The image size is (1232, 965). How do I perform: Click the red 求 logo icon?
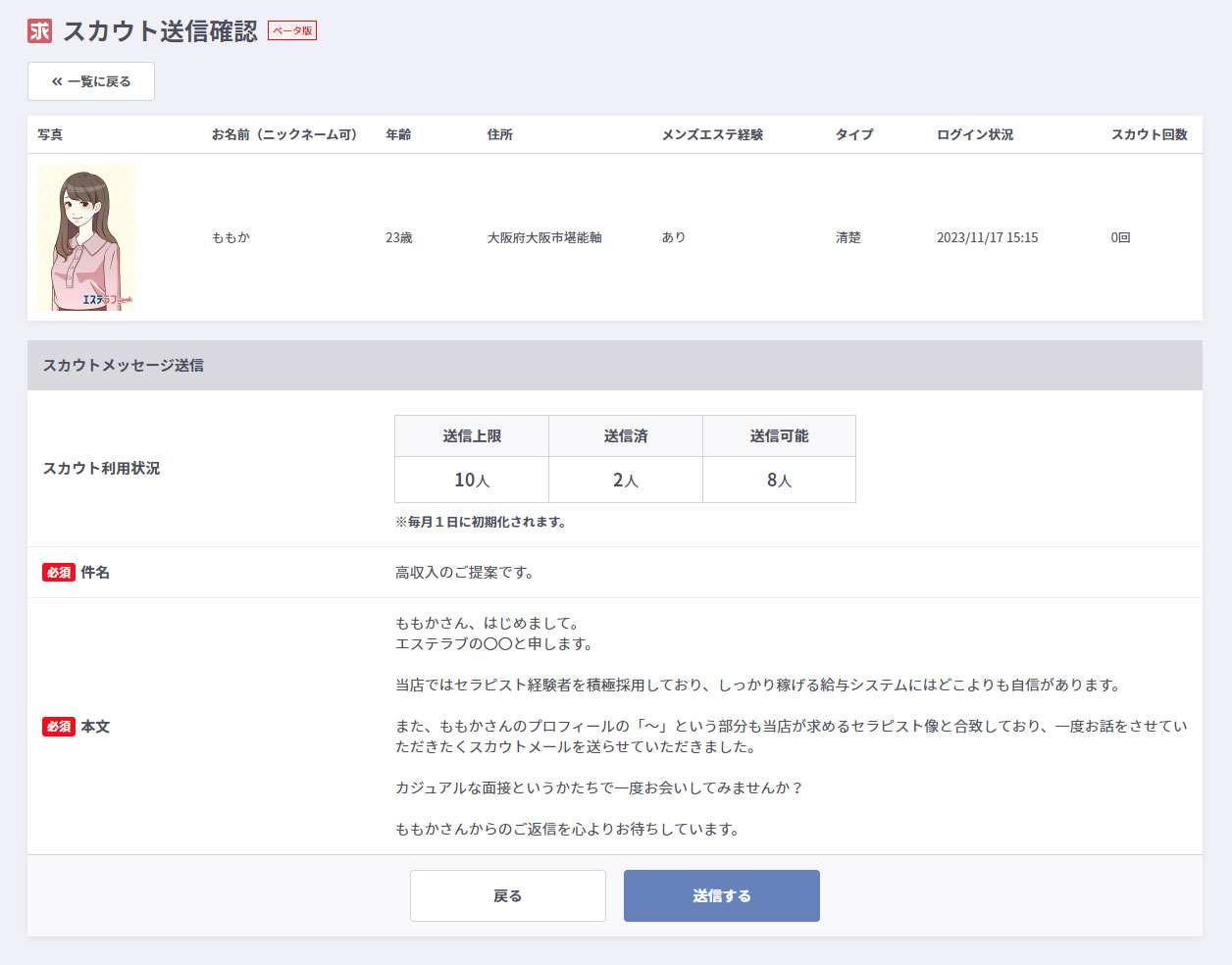coord(39,31)
